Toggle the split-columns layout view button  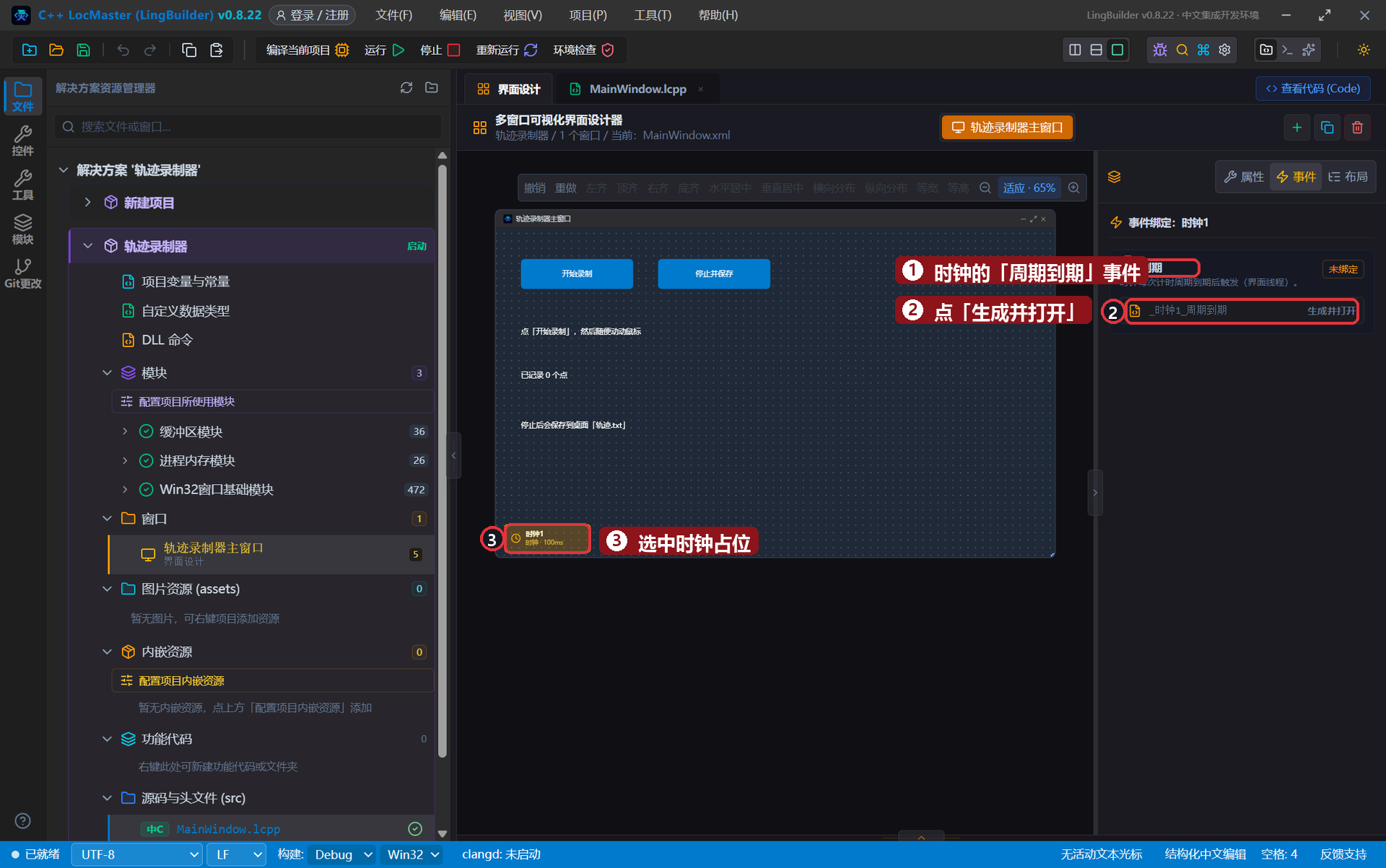pos(1075,50)
